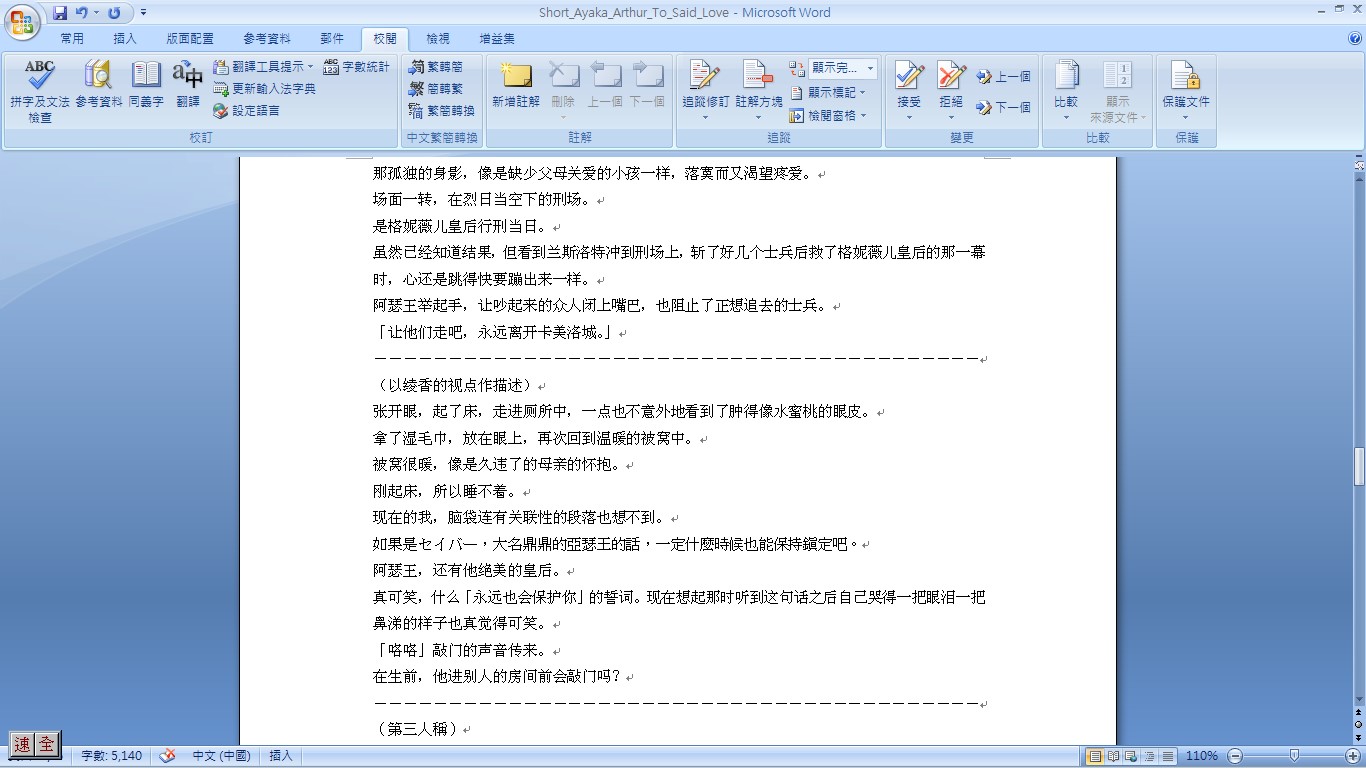Image resolution: width=1366 pixels, height=768 pixels.
Task: Click the 字數: 5,140 status bar item
Action: (111, 756)
